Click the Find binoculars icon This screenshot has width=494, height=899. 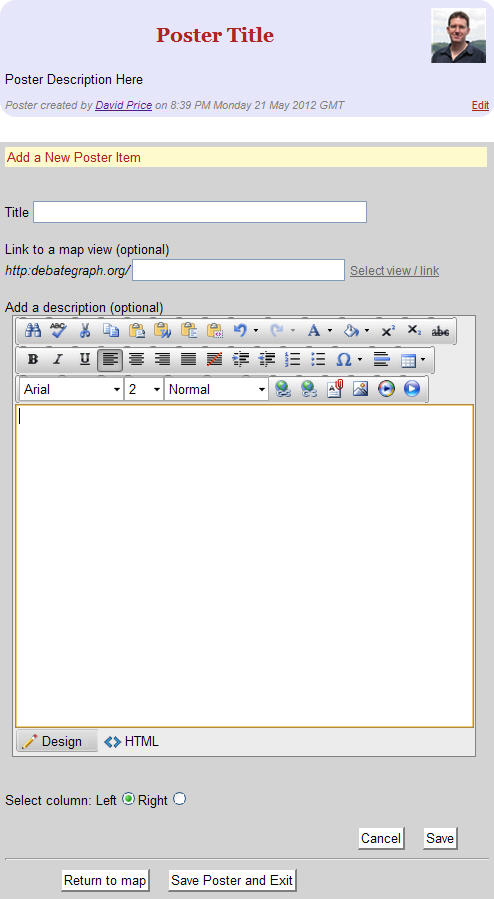[x=33, y=331]
